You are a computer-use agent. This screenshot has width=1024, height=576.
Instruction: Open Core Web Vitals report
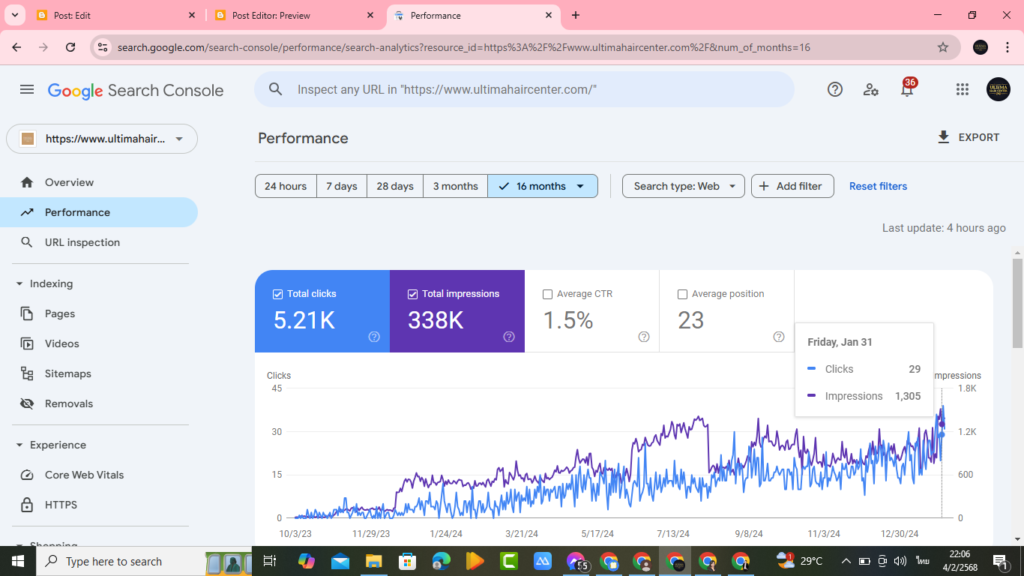click(88, 474)
